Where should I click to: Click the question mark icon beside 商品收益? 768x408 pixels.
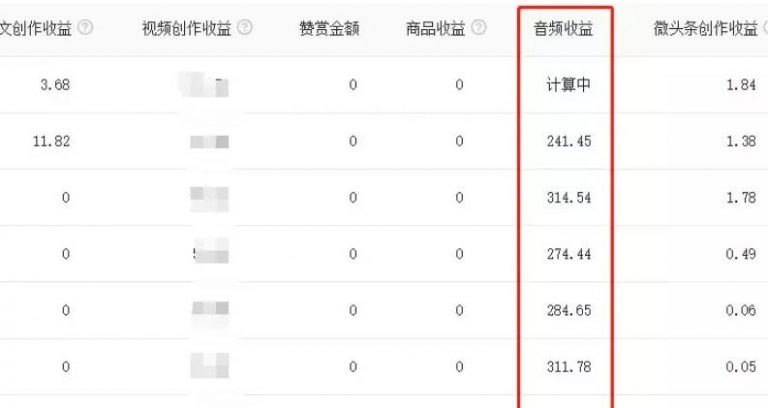pyautogui.click(x=479, y=28)
